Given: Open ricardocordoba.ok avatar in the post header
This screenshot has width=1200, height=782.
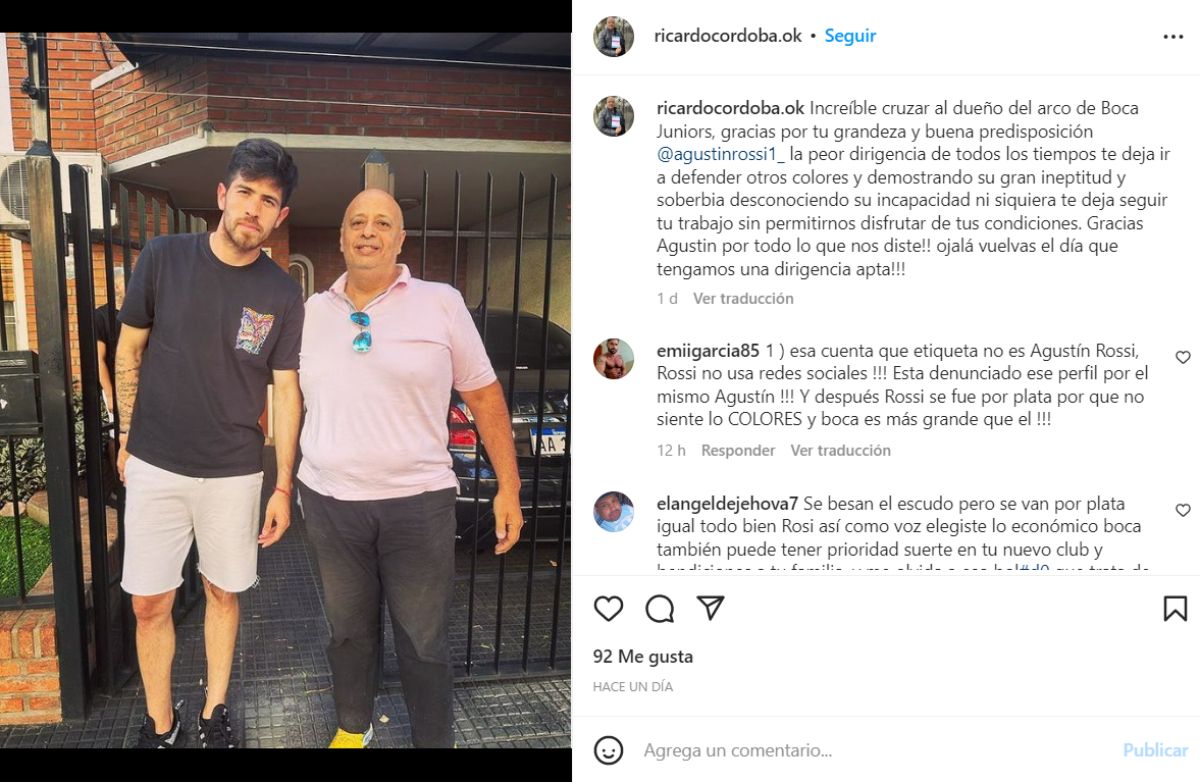Looking at the screenshot, I should (x=613, y=36).
